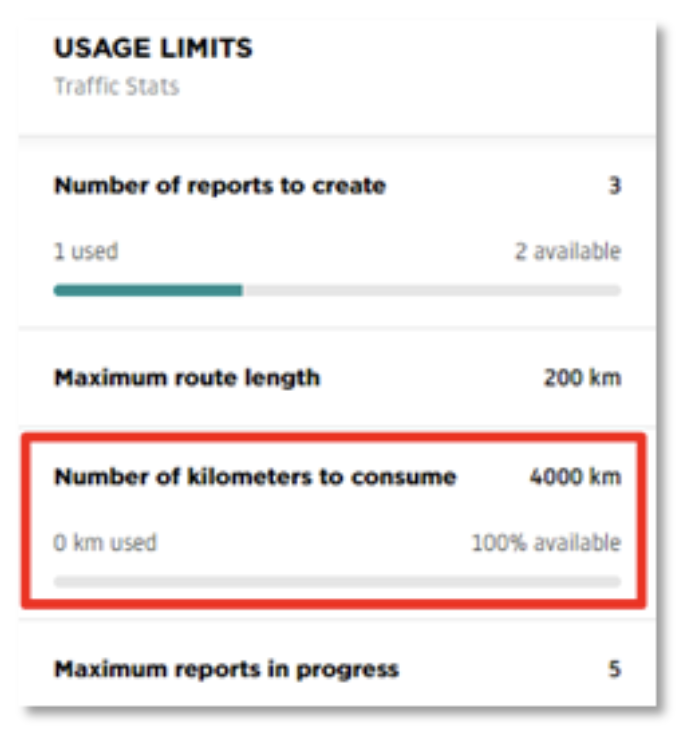Select the Maximum route length label
Screen dimensions: 678x738
click(x=187, y=378)
